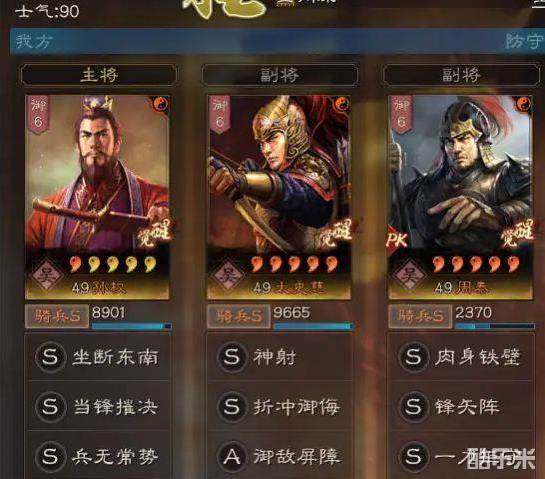545x479 pixels.
Task: Click the yin-yang icon on 周泰 card
Action: click(x=523, y=104)
